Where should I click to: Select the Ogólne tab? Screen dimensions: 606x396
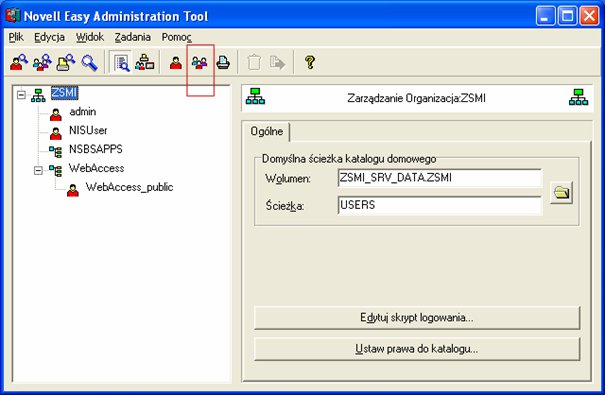[x=267, y=131]
